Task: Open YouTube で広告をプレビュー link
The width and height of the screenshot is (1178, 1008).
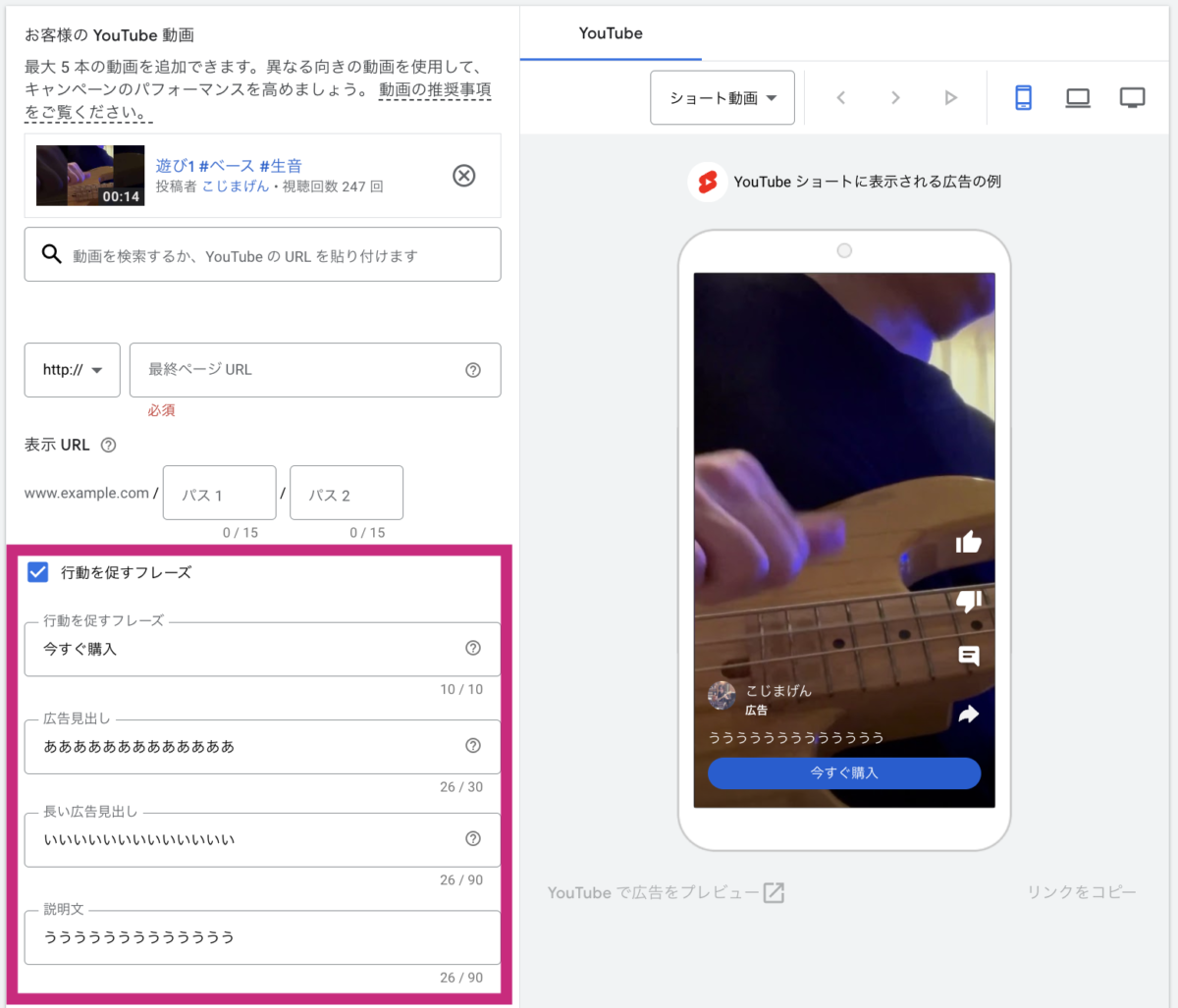Action: pyautogui.click(x=667, y=892)
